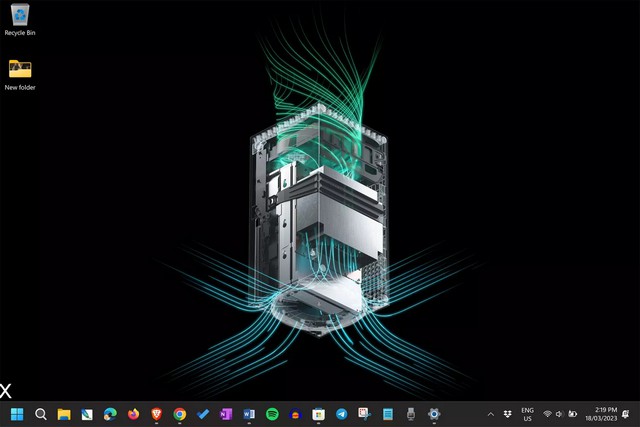Select the New folder desktop icon
640x427 pixels.
click(x=20, y=75)
